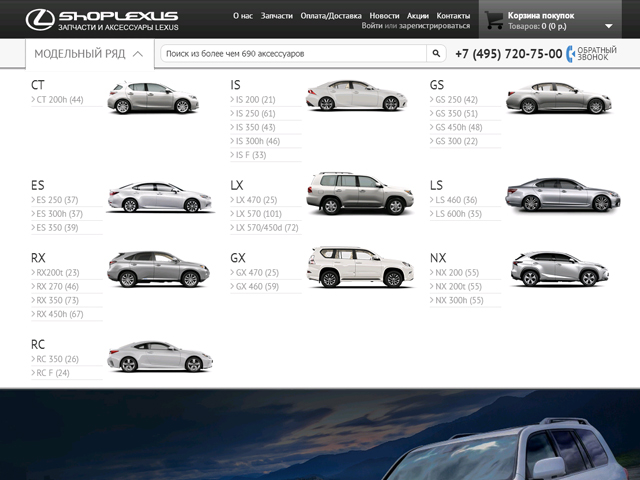
Task: Select RX200t (23)
Action: tap(58, 273)
